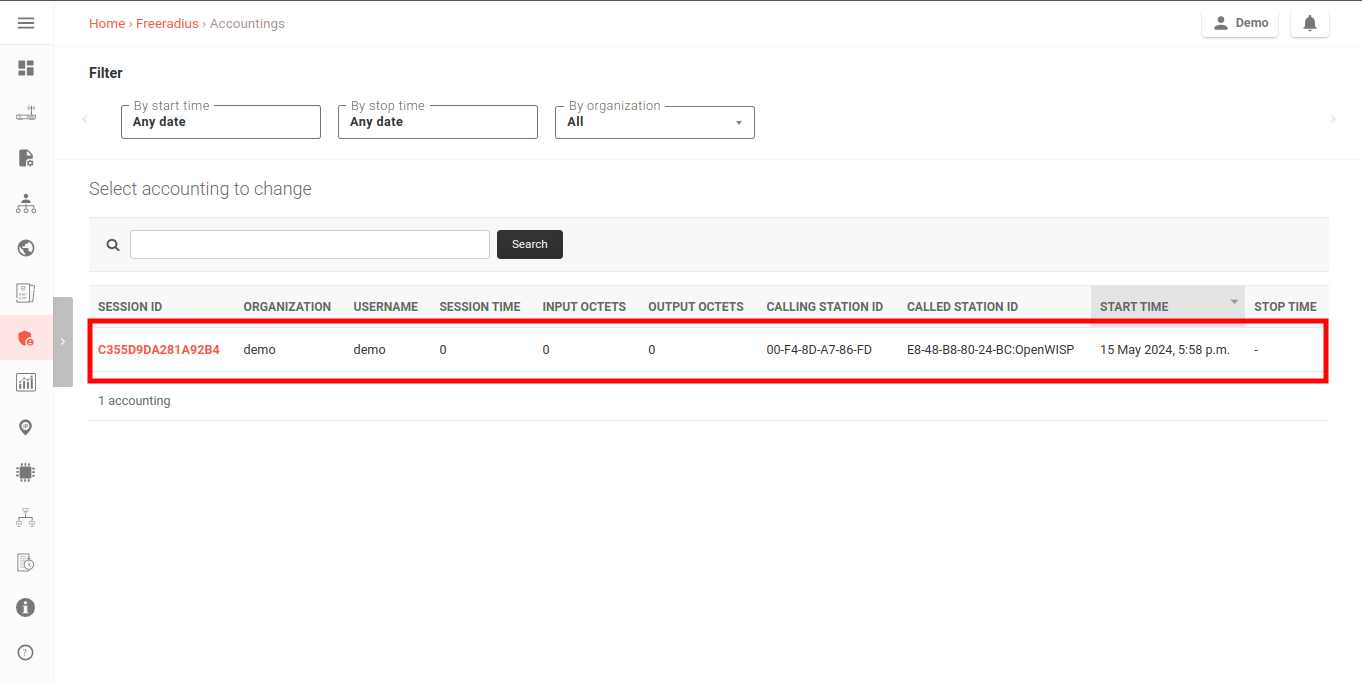Select the highlighted RADIUS shield icon
This screenshot has width=1362, height=682.
[x=26, y=338]
